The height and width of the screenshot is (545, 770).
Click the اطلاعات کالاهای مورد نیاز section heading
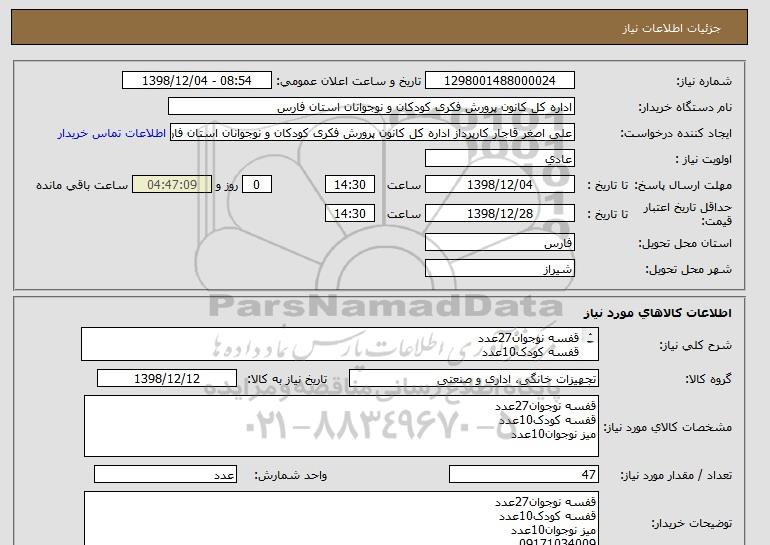[658, 313]
